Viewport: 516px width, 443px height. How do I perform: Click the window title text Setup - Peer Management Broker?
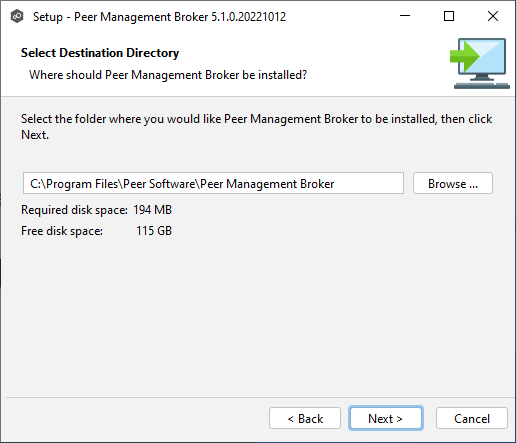click(159, 17)
